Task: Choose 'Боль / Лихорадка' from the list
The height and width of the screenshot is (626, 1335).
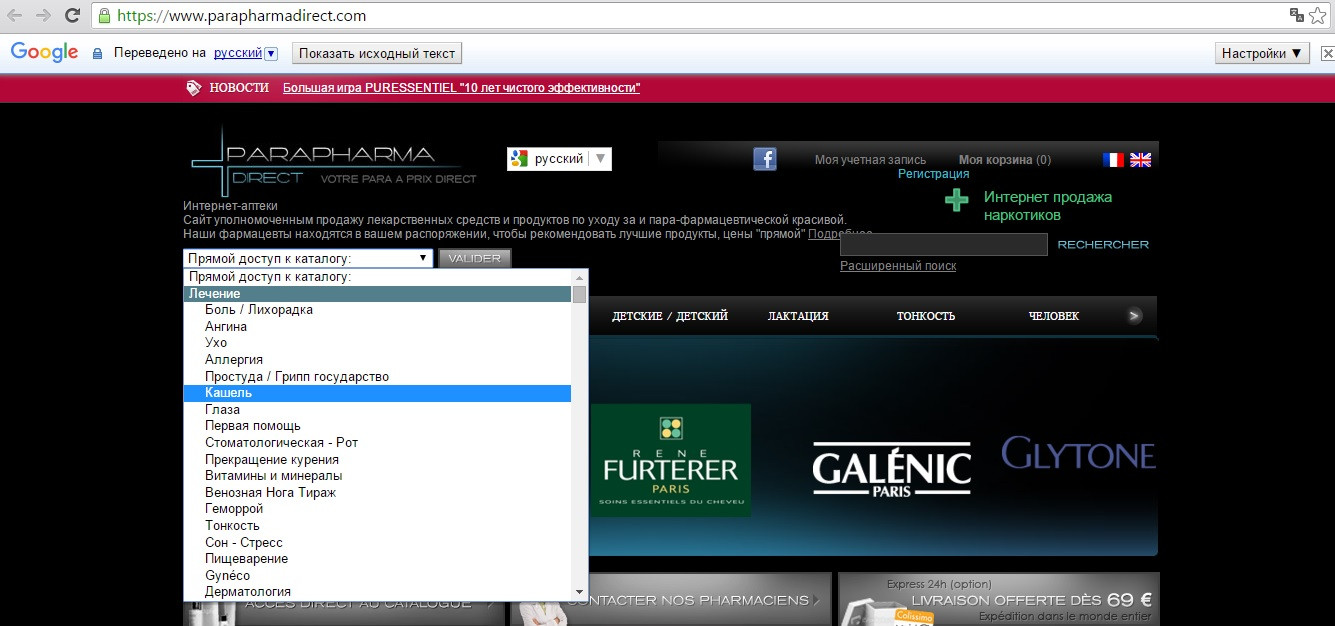Action: pyautogui.click(x=377, y=310)
